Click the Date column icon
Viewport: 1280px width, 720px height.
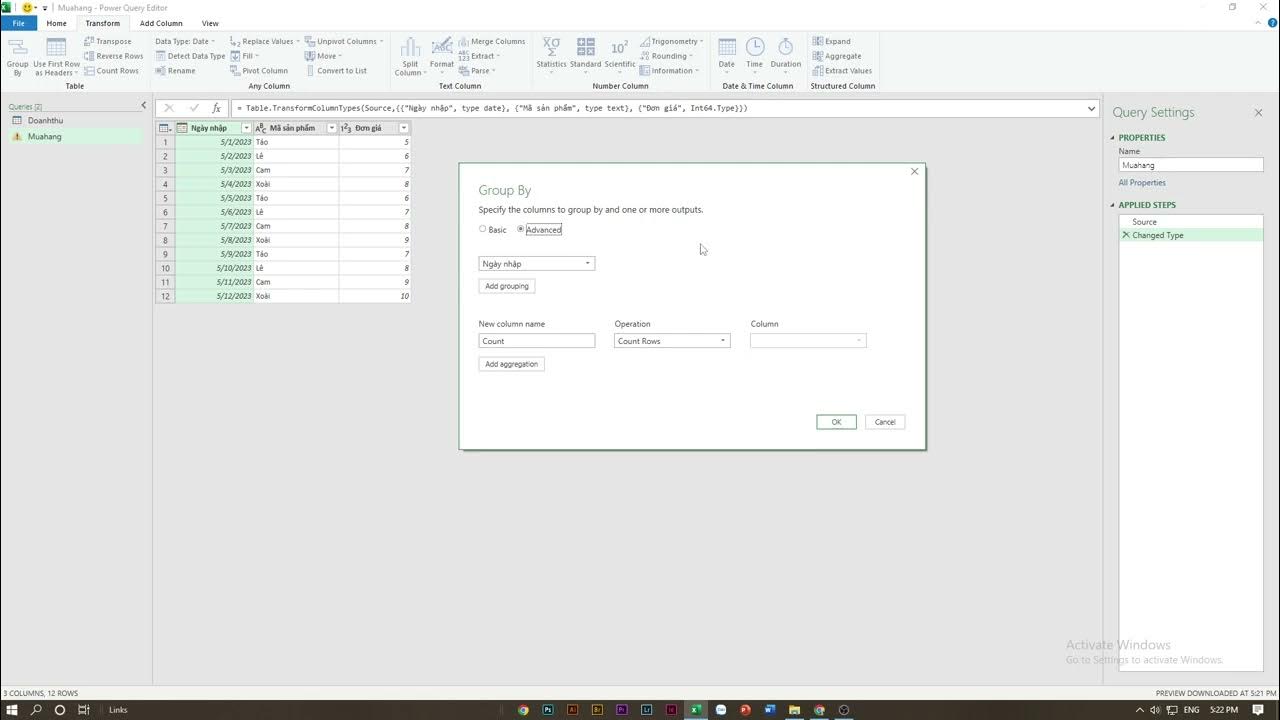pyautogui.click(x=727, y=56)
